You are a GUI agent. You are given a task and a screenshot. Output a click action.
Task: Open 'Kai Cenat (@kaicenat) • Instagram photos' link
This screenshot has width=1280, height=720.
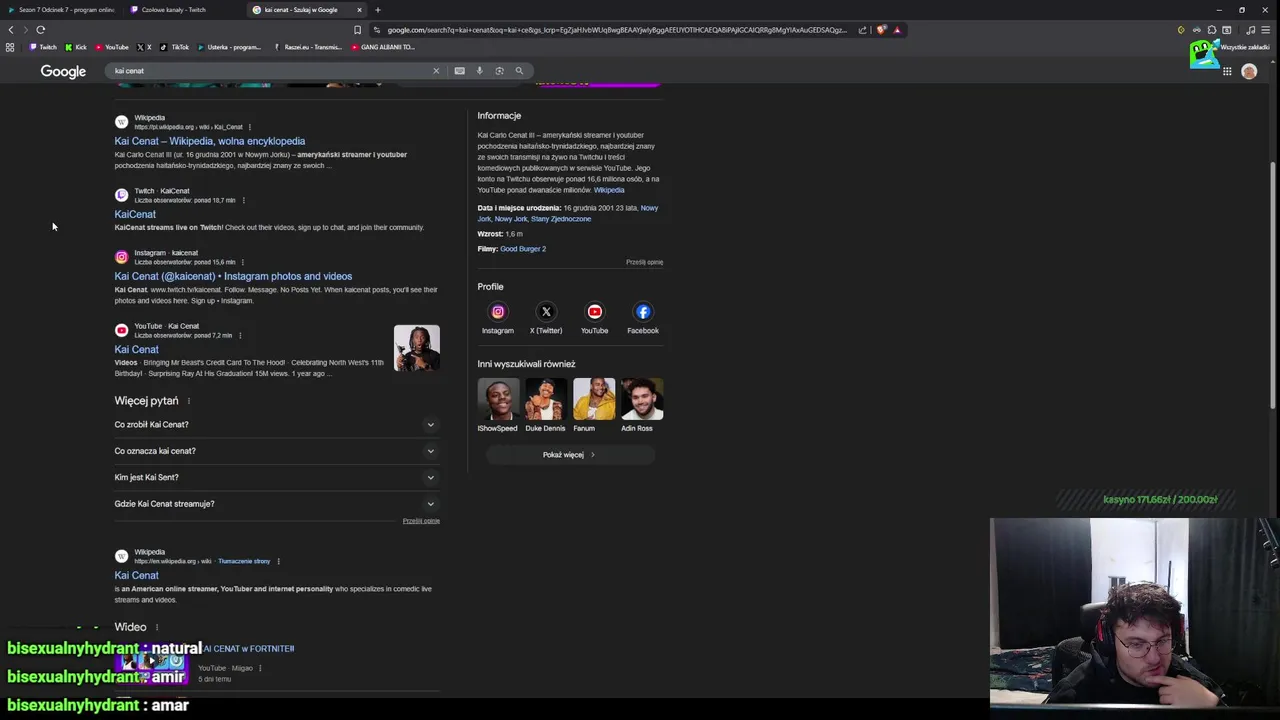click(x=233, y=276)
